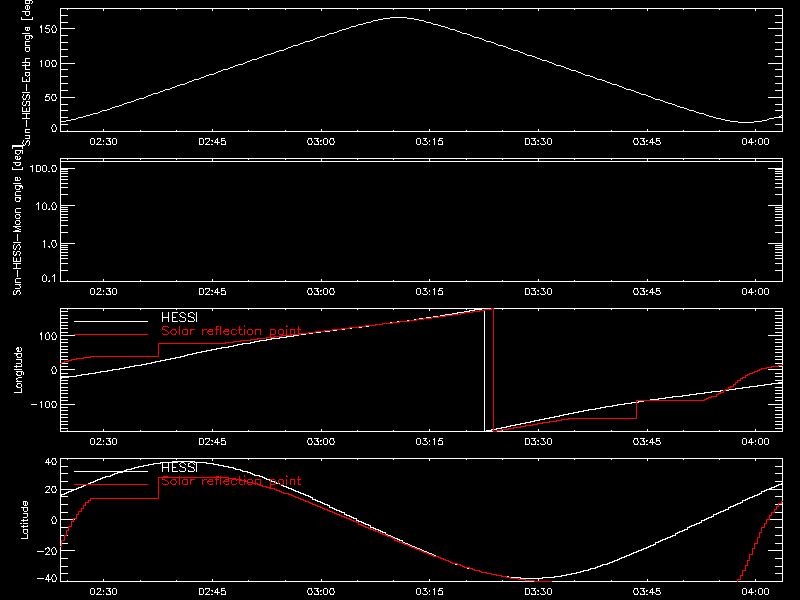800x600 pixels.
Task: Click the 10.0 tick label on Moon angle axis
Action: (46, 206)
